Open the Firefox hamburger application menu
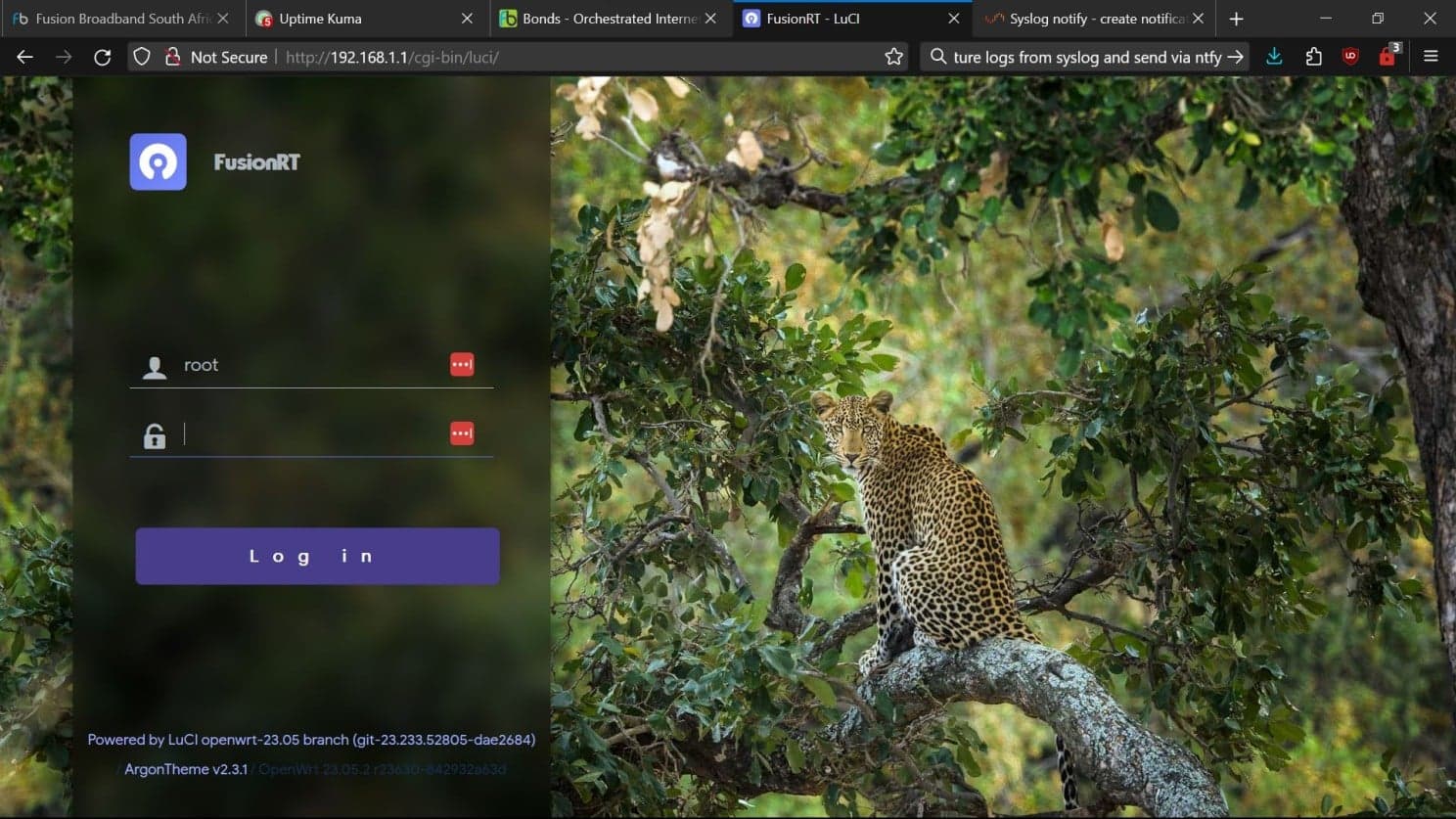The width and height of the screenshot is (1456, 819). click(1431, 57)
